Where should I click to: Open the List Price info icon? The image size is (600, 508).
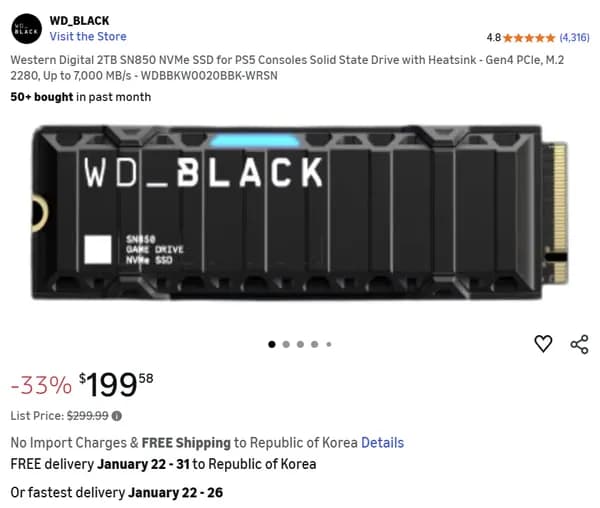click(117, 416)
